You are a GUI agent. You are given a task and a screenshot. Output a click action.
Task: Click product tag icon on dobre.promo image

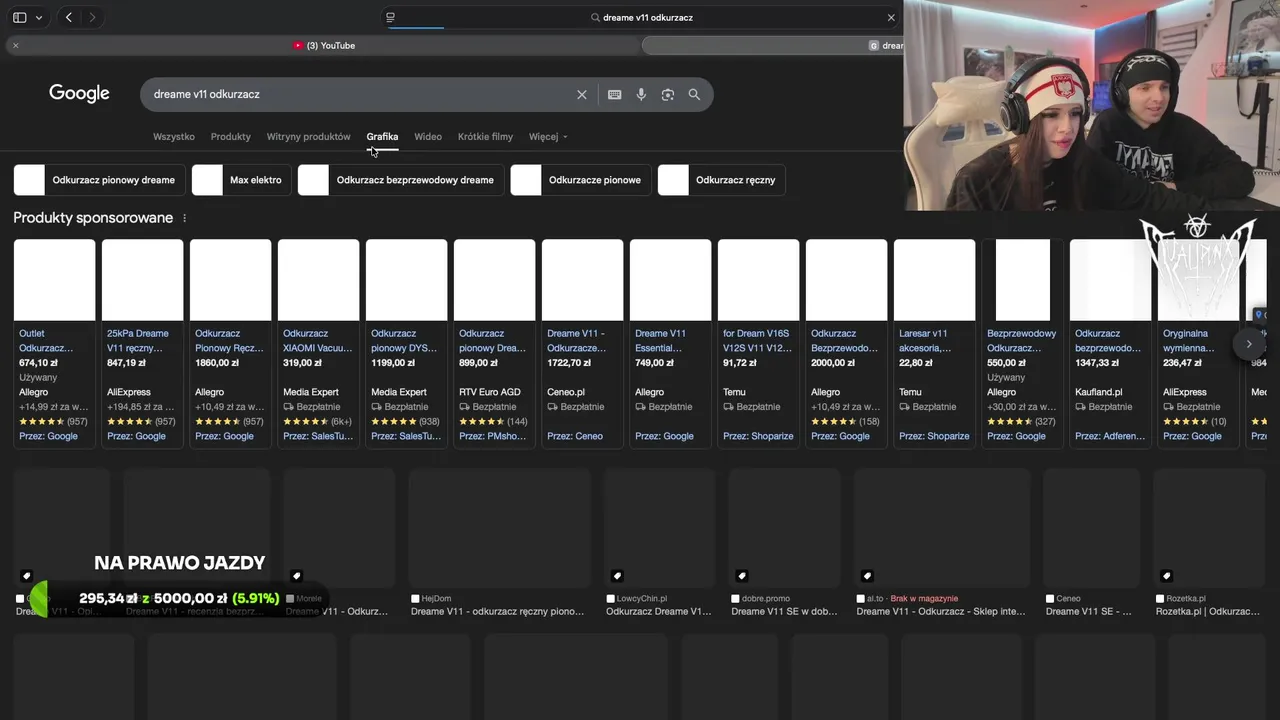pyautogui.click(x=742, y=576)
